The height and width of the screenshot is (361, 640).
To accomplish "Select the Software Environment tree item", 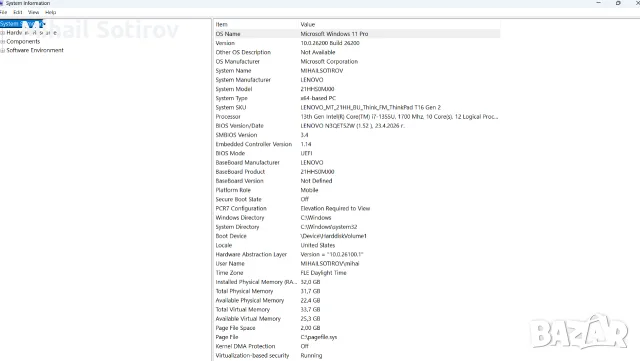I will click(x=35, y=50).
